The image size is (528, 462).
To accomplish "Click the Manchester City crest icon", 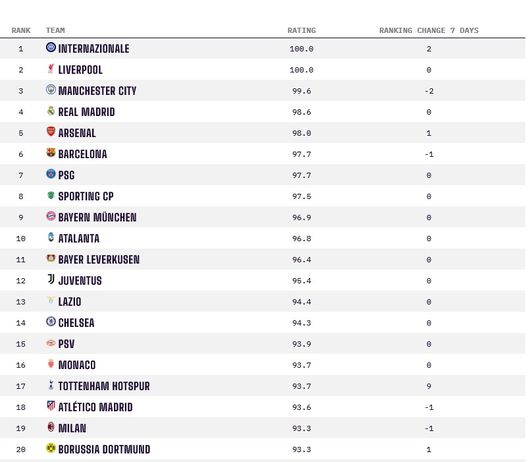I will (x=51, y=90).
